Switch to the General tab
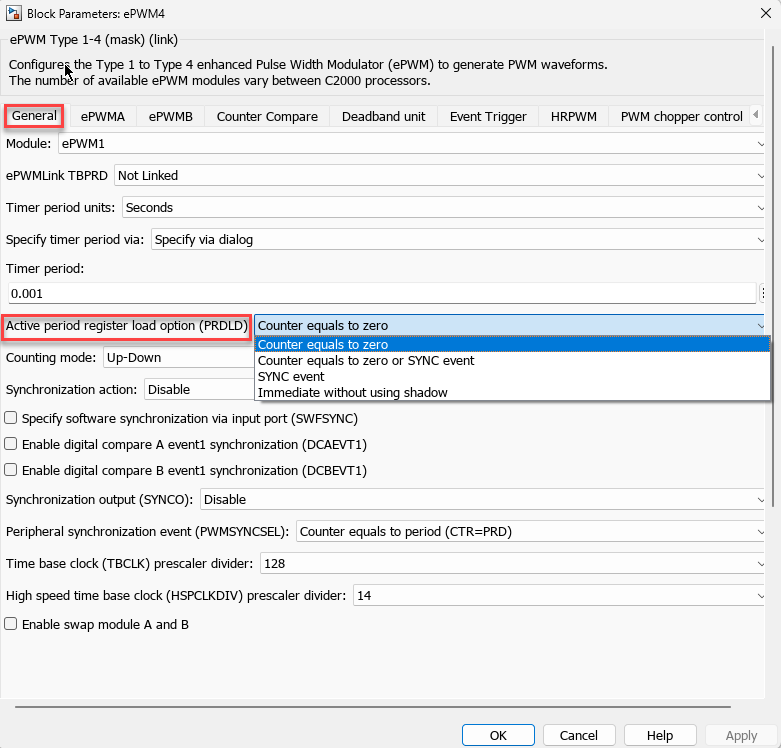Viewport: 781px width, 748px height. (34, 116)
